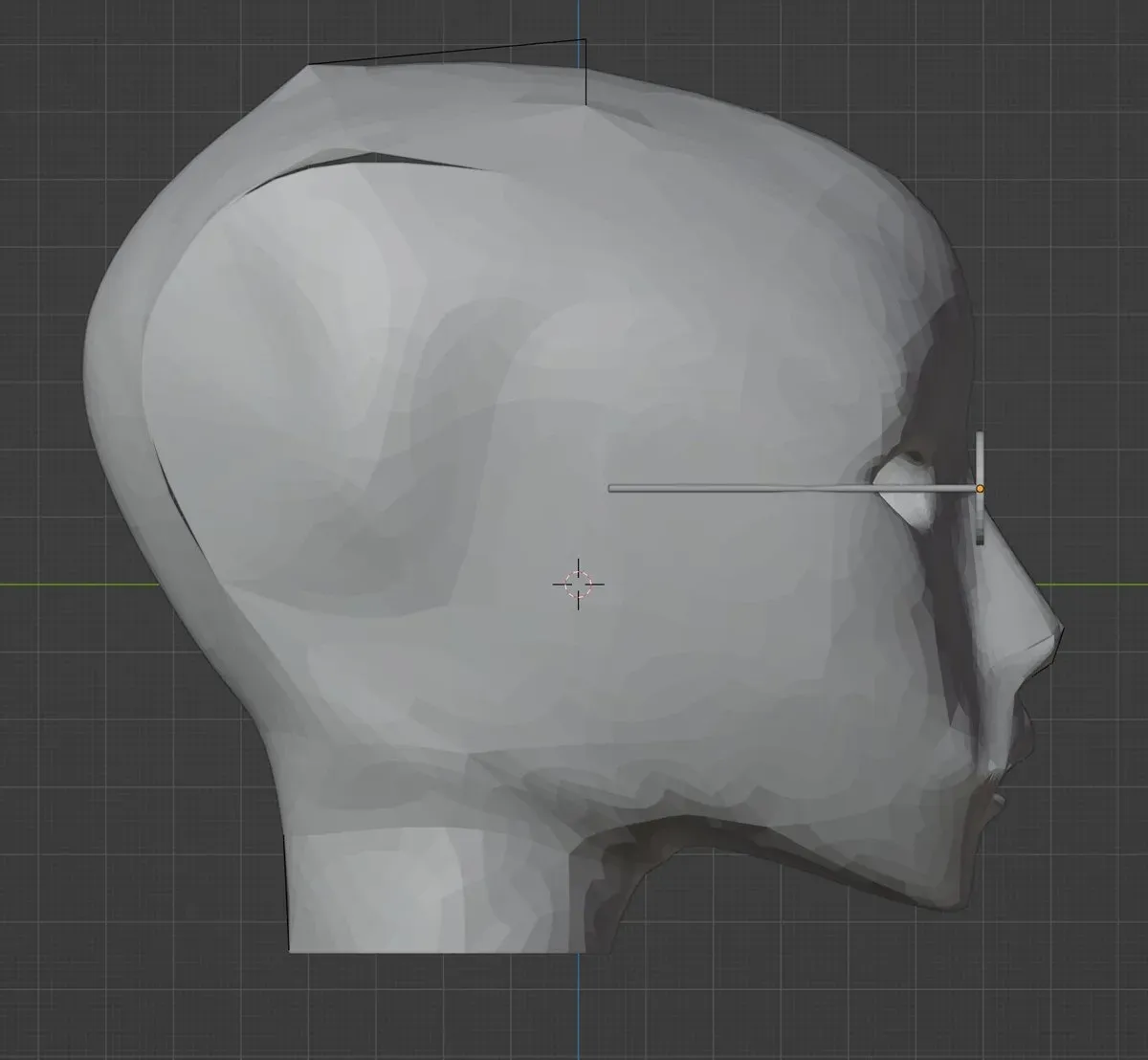Select the glasses temple arm rod

792,489
